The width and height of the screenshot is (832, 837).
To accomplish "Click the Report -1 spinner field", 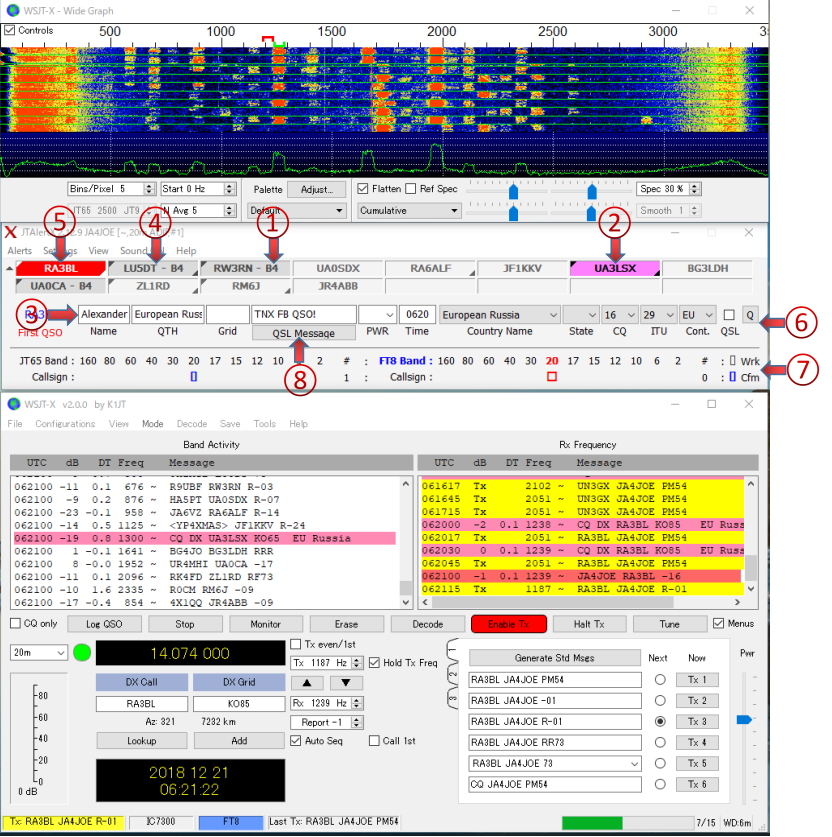I will click(x=327, y=722).
